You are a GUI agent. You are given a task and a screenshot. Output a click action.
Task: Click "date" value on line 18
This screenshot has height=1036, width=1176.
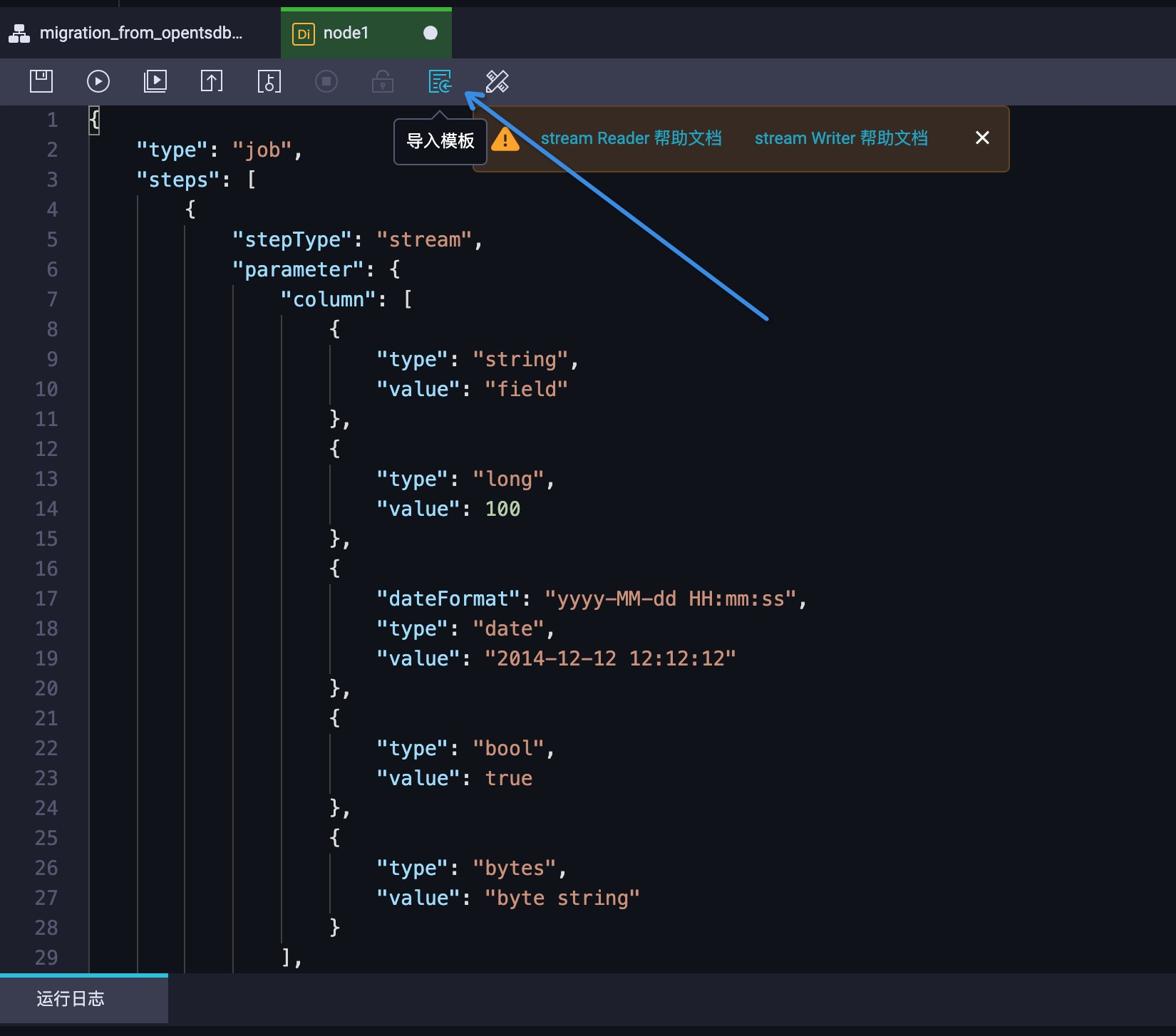pos(508,628)
